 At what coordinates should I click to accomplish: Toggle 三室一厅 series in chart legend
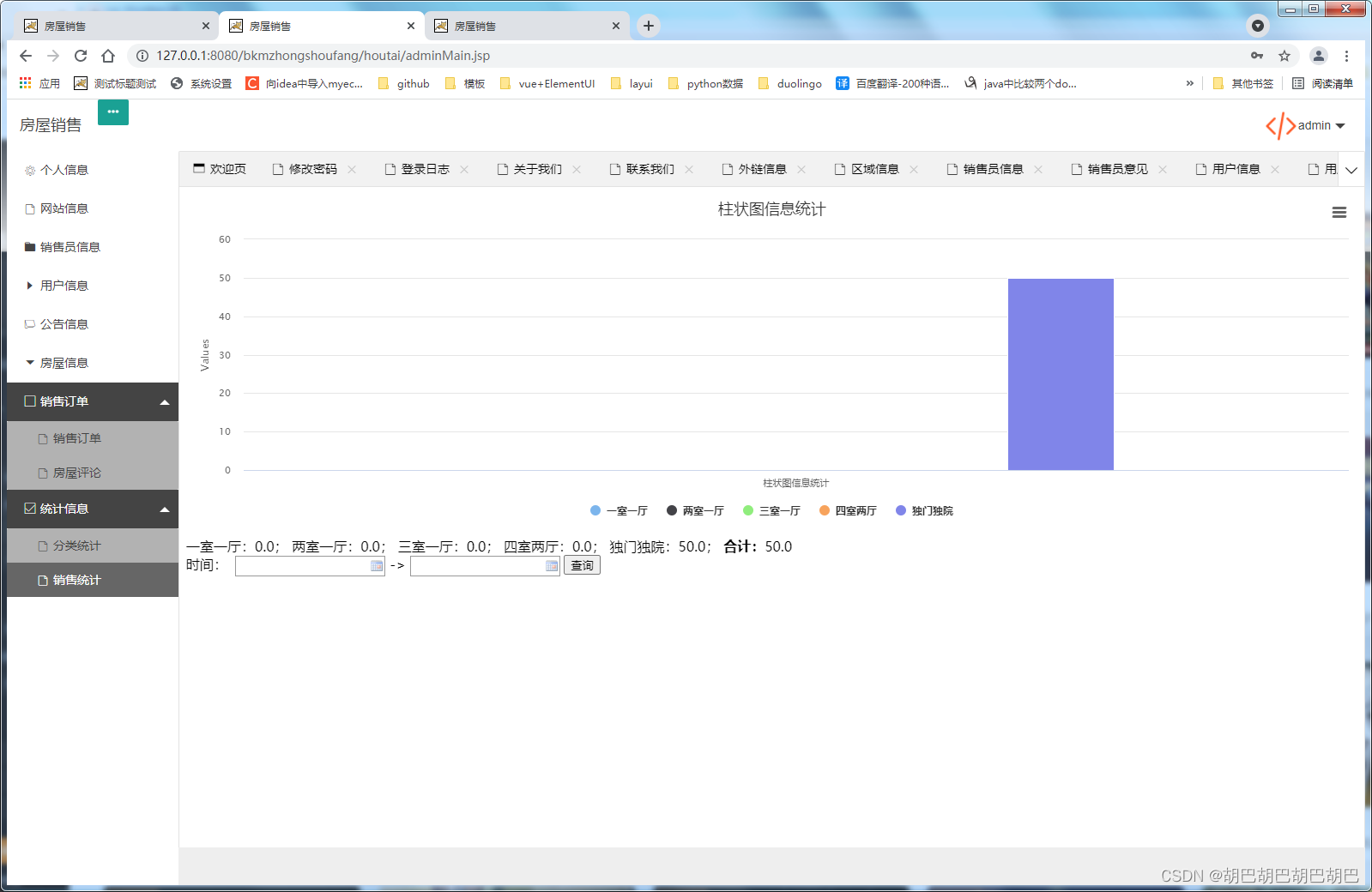[x=771, y=511]
